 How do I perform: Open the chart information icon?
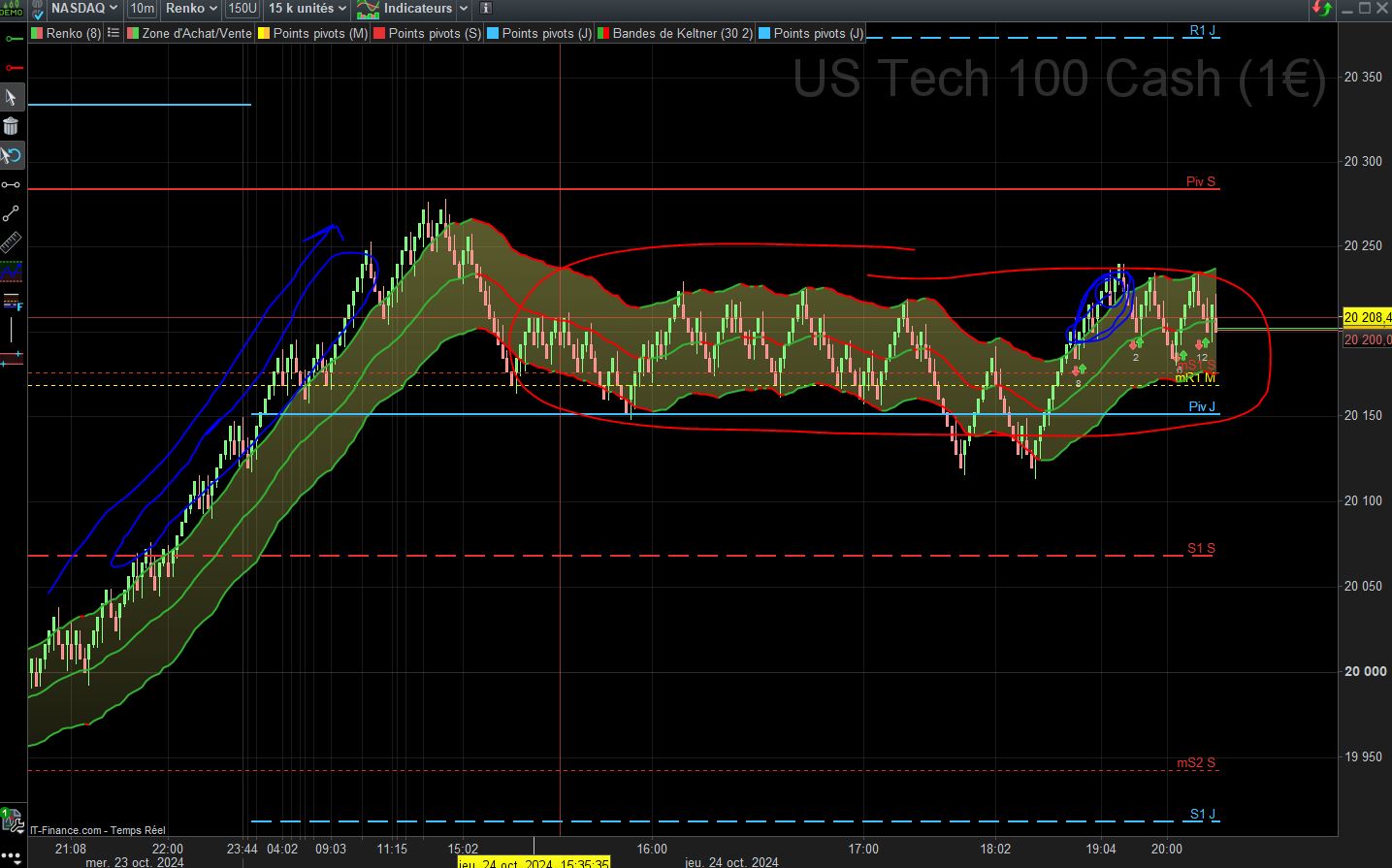click(x=487, y=9)
